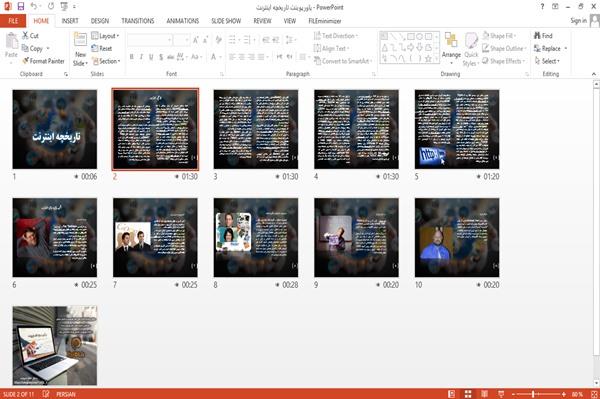
Task: Open the Shape Effects dropdown
Action: click(x=503, y=61)
